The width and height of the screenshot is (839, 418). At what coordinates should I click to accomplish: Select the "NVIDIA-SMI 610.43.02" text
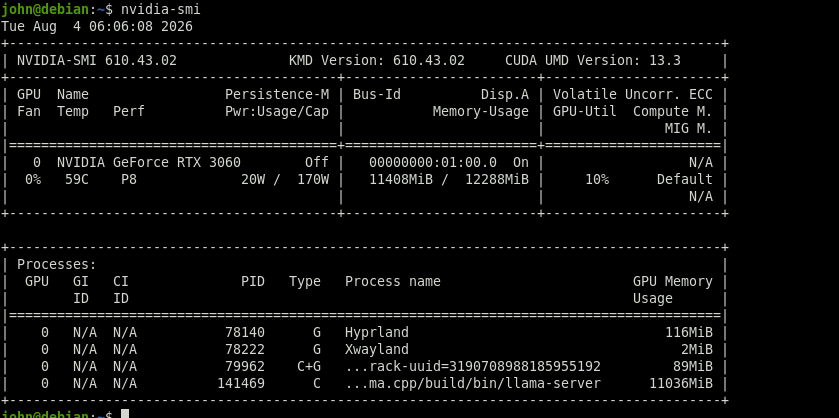coord(97,60)
